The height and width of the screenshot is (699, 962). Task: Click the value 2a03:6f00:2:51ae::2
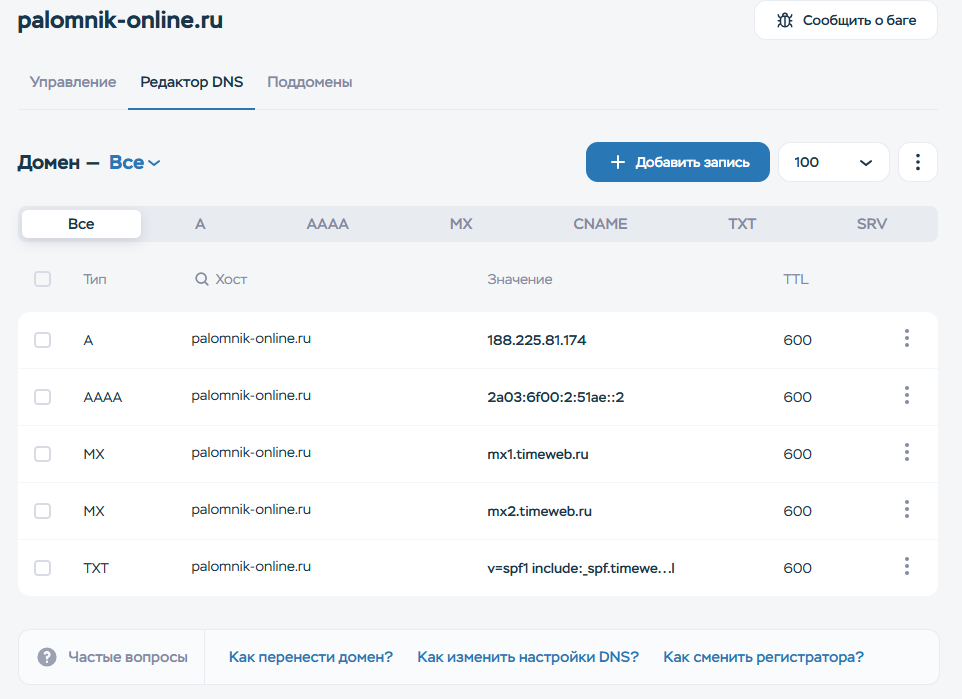[x=556, y=397]
